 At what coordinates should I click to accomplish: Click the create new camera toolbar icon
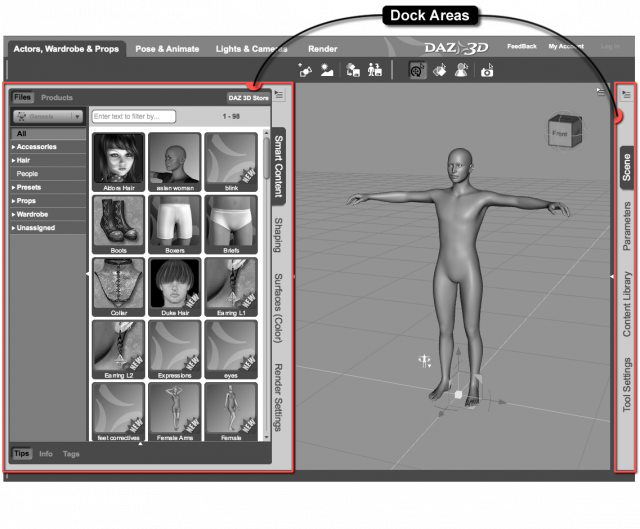coord(305,70)
